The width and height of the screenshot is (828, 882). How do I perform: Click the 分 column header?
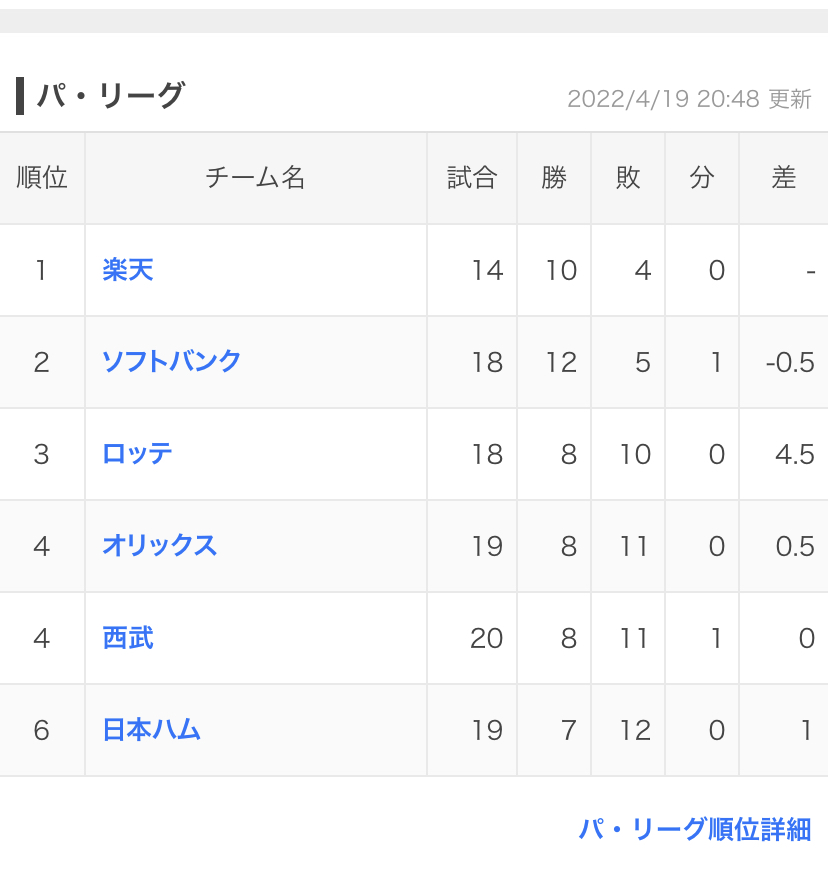pyautogui.click(x=702, y=178)
